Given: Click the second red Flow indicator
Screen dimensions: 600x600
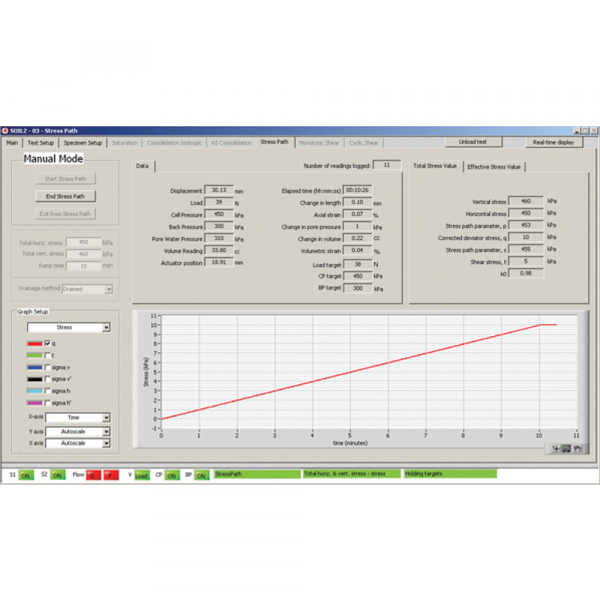Looking at the screenshot, I should [111, 474].
